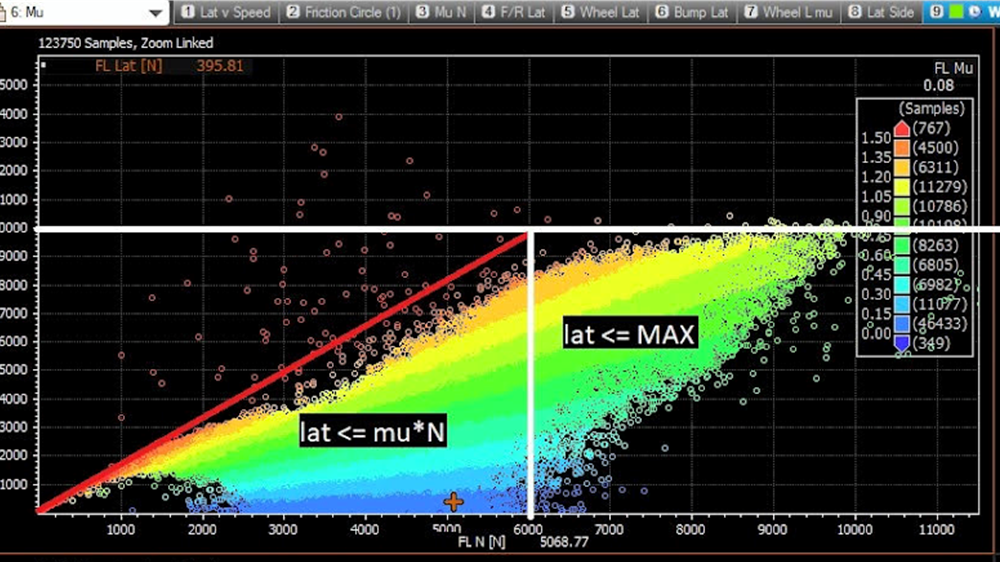Open the '6: Mu' workbook dropdown arrow
The height and width of the screenshot is (562, 1000).
pos(155,13)
